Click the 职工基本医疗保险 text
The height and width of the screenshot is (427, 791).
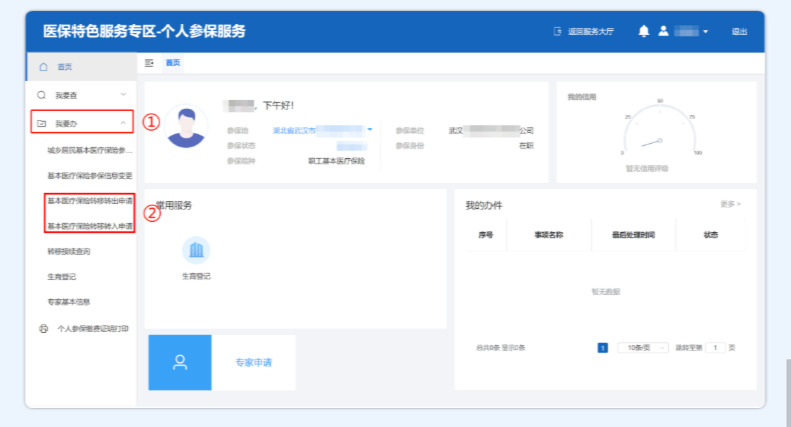coord(336,161)
